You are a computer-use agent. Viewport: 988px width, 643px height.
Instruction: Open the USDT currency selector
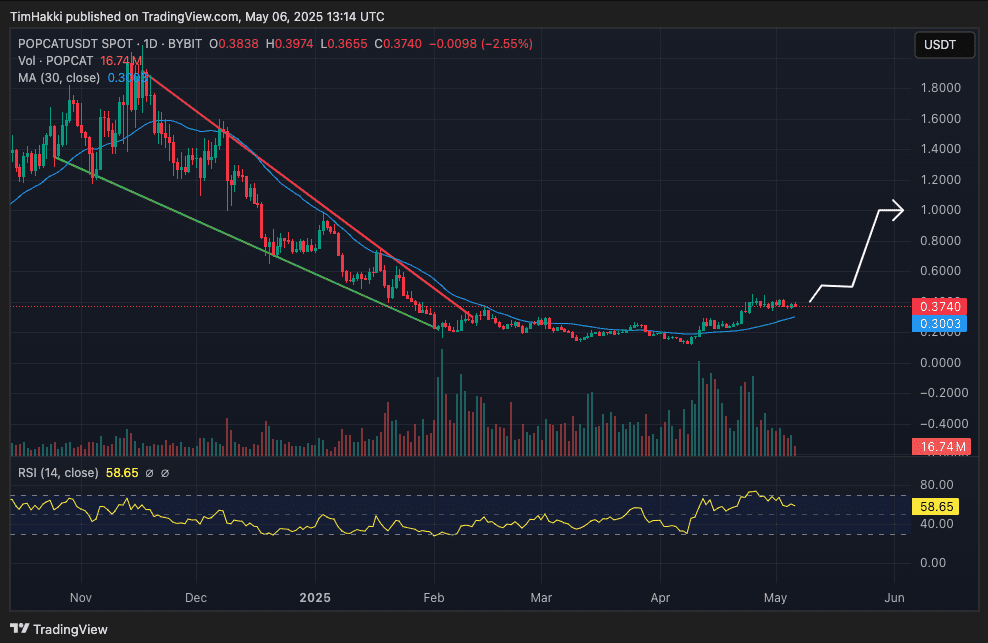(939, 45)
